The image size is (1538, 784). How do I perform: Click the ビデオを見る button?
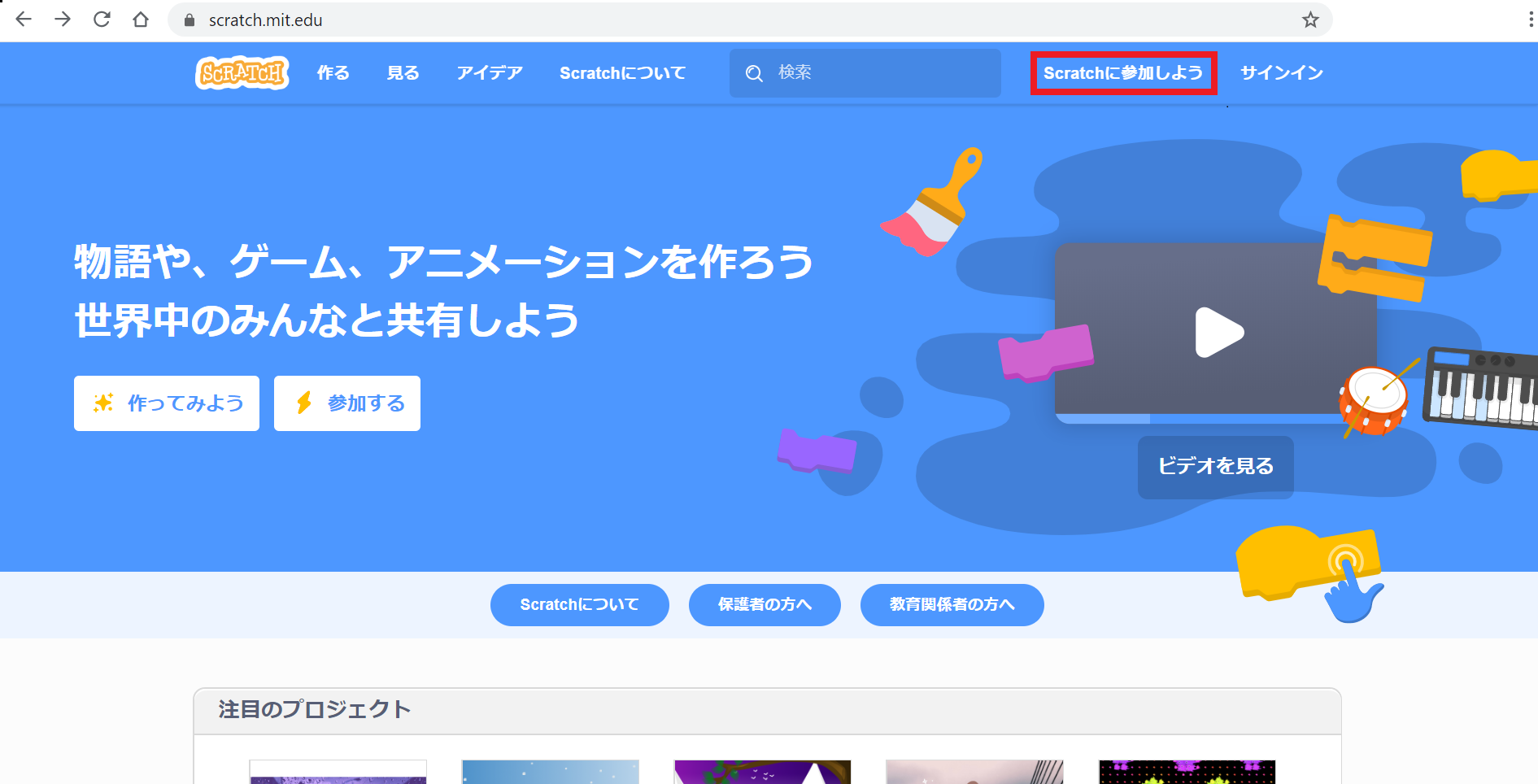1216,467
